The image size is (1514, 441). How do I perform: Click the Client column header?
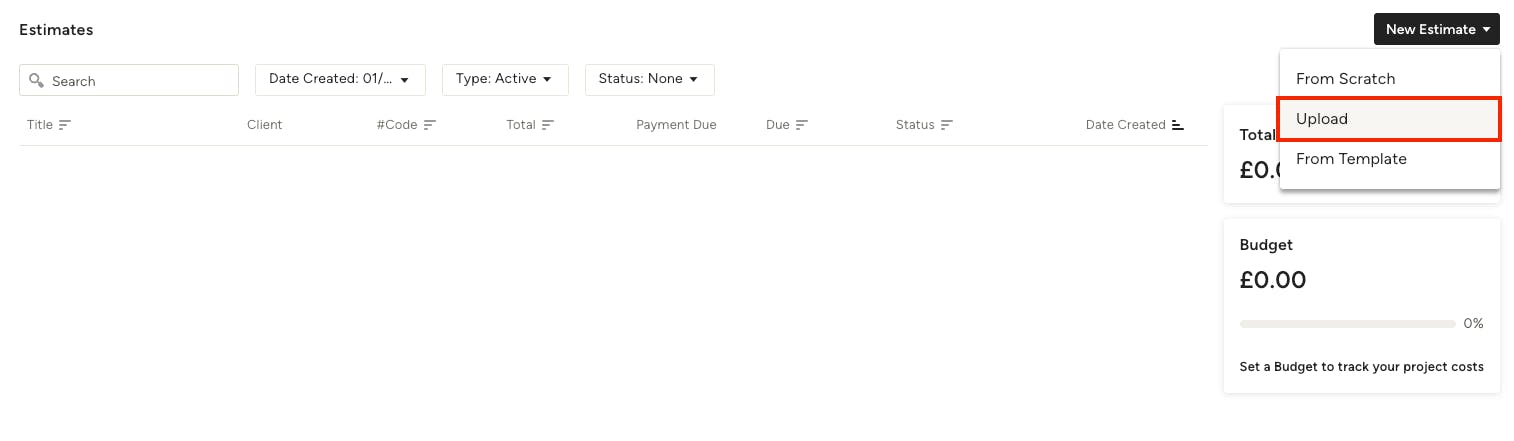click(x=265, y=125)
